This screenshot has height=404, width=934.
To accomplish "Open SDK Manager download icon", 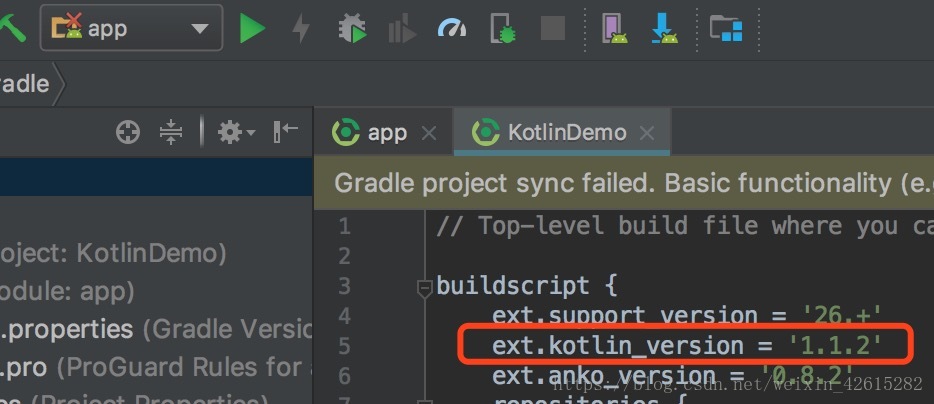I will [x=664, y=29].
